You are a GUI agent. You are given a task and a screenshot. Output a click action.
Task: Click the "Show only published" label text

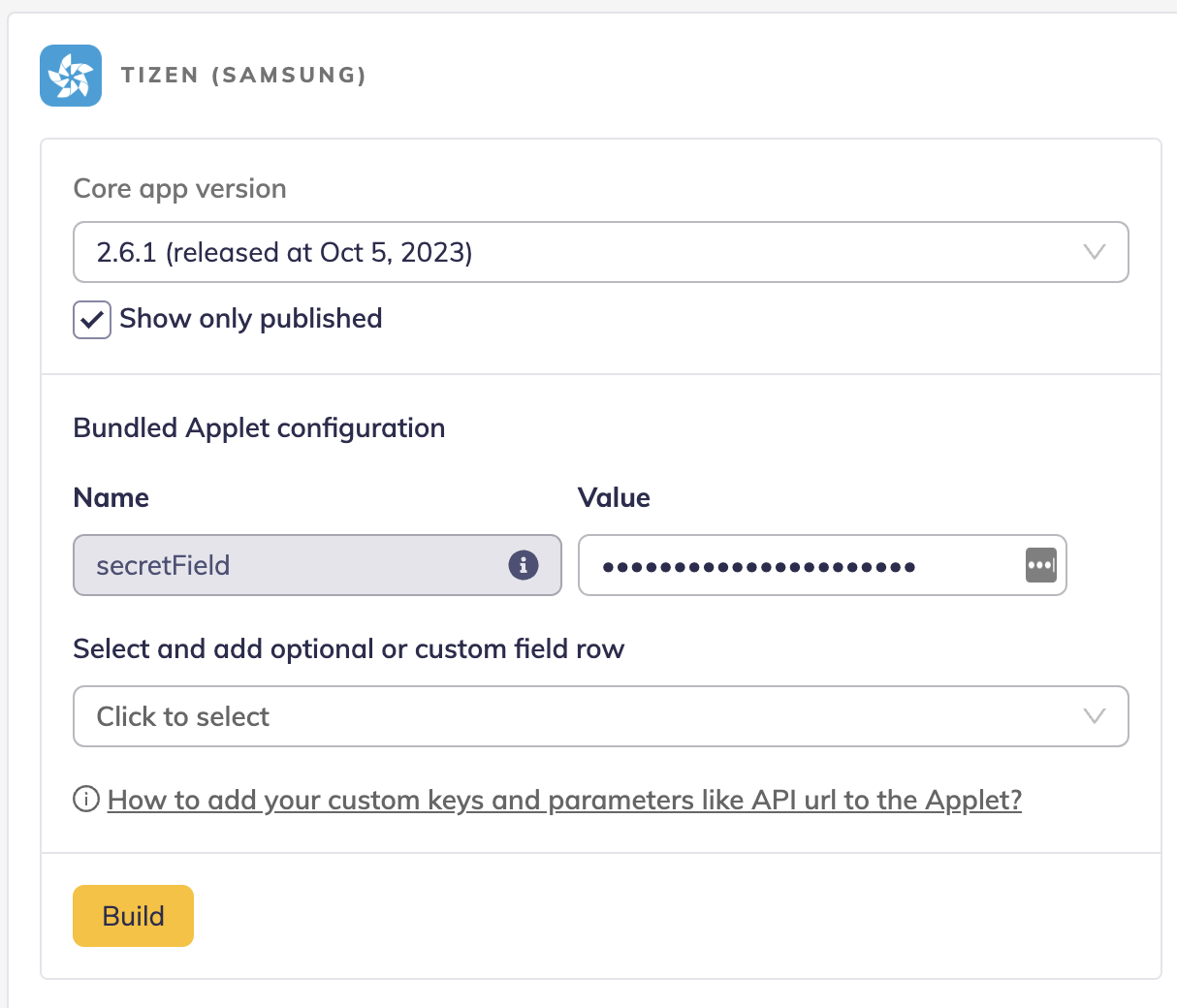(250, 319)
